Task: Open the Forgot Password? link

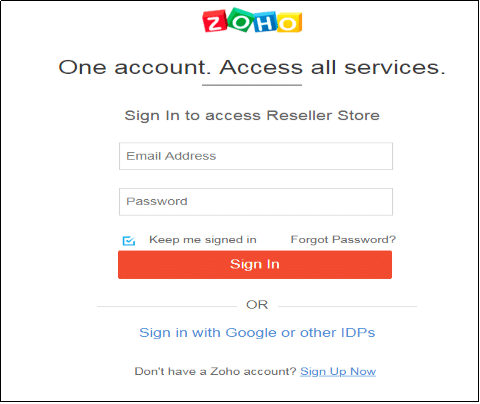Action: coord(343,240)
